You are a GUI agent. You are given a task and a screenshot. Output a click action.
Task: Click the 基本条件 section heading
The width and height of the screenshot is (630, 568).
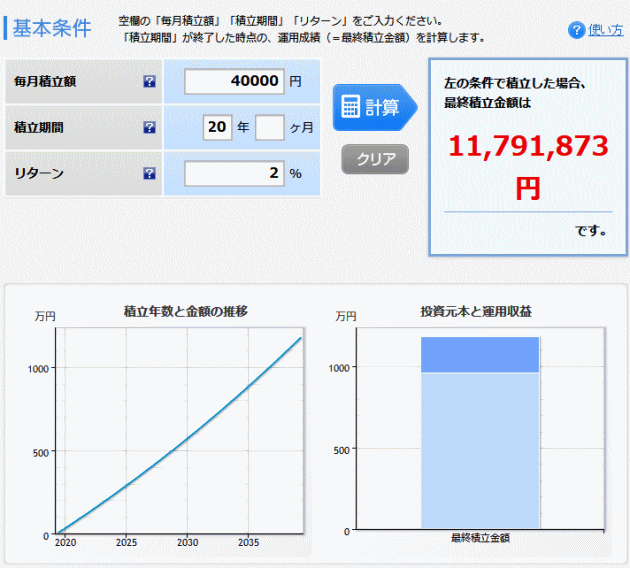tap(52, 28)
